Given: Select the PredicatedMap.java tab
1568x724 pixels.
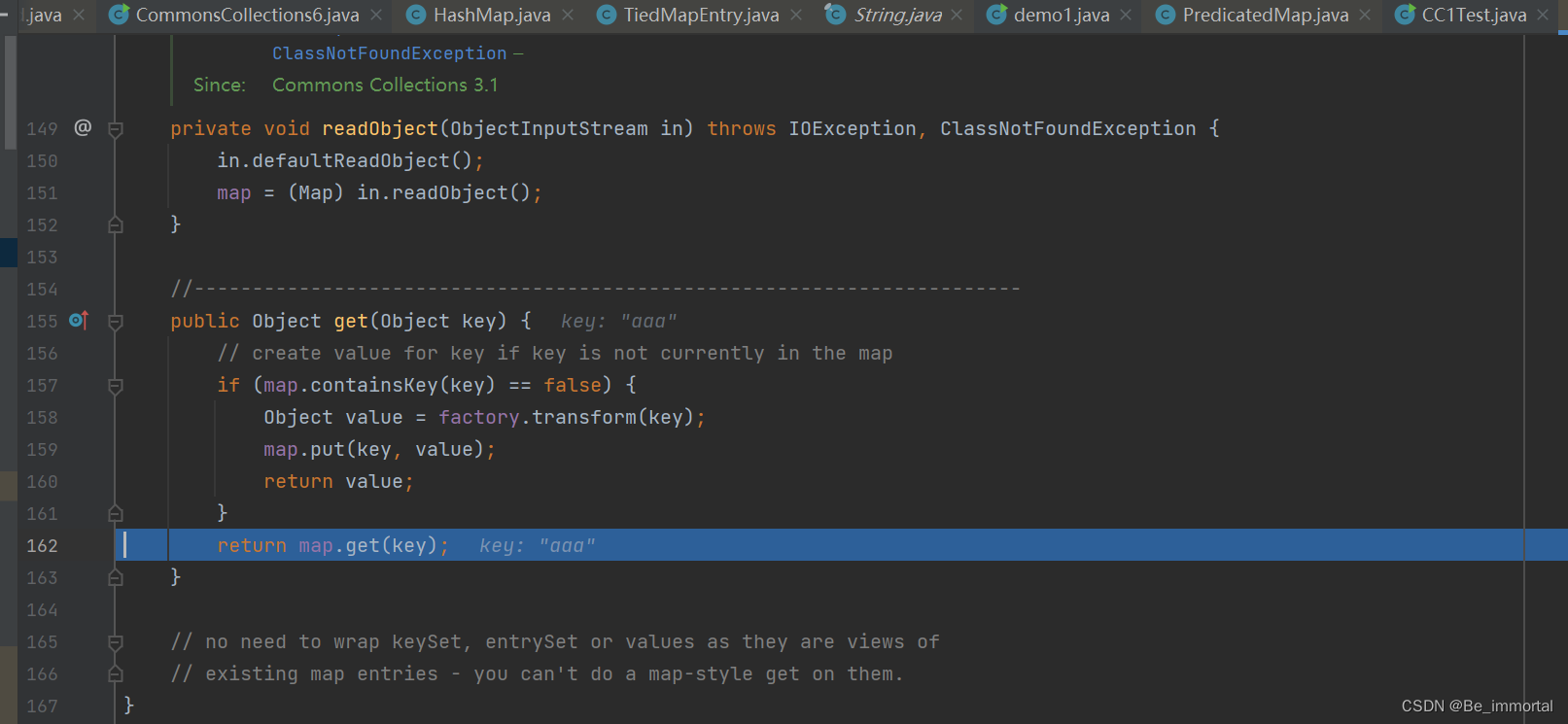Looking at the screenshot, I should point(1266,15).
